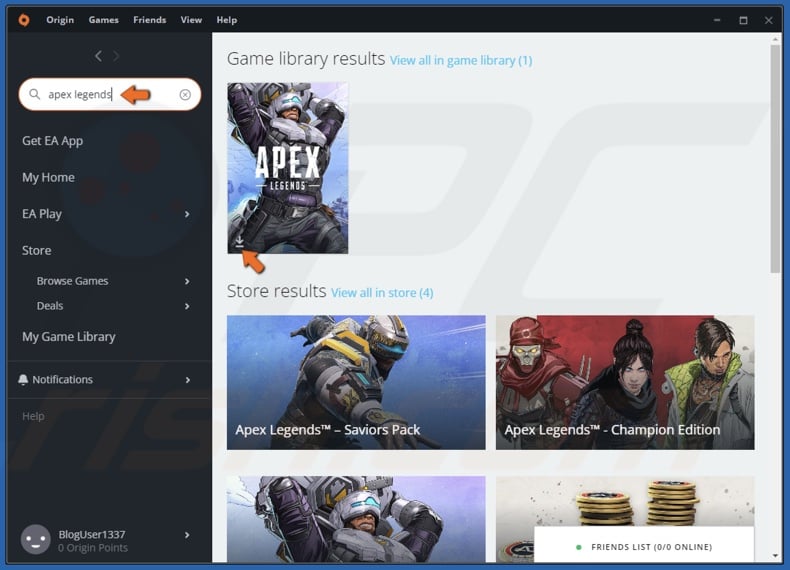Go forward with the right navigation arrow
Viewport: 790px width, 570px height.
pyautogui.click(x=116, y=56)
